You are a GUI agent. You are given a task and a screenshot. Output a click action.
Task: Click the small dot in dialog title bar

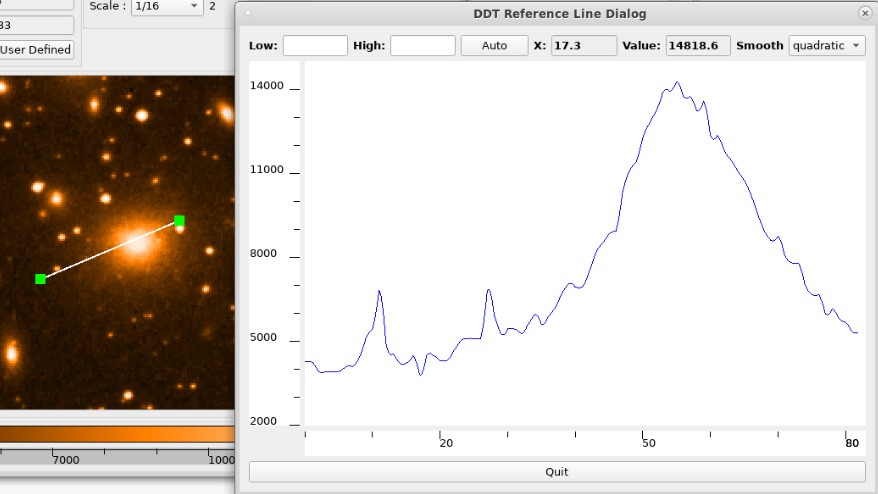click(x=248, y=13)
